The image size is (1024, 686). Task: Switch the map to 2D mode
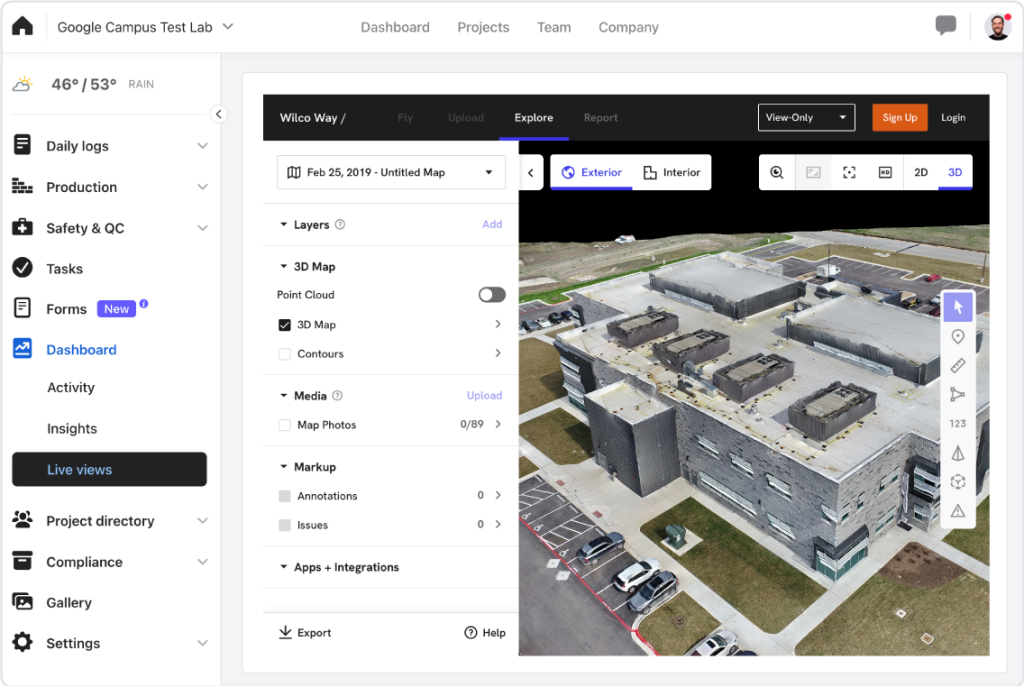pyautogui.click(x=921, y=172)
